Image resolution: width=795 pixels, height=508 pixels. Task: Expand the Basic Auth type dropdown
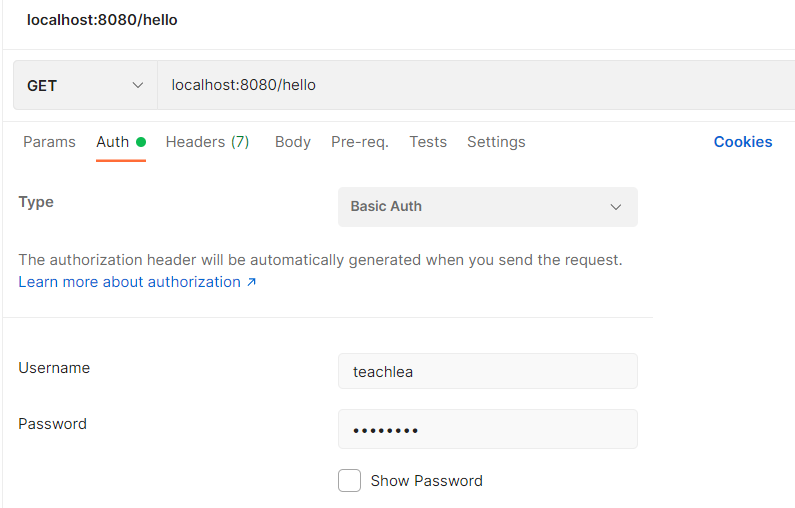[488, 207]
